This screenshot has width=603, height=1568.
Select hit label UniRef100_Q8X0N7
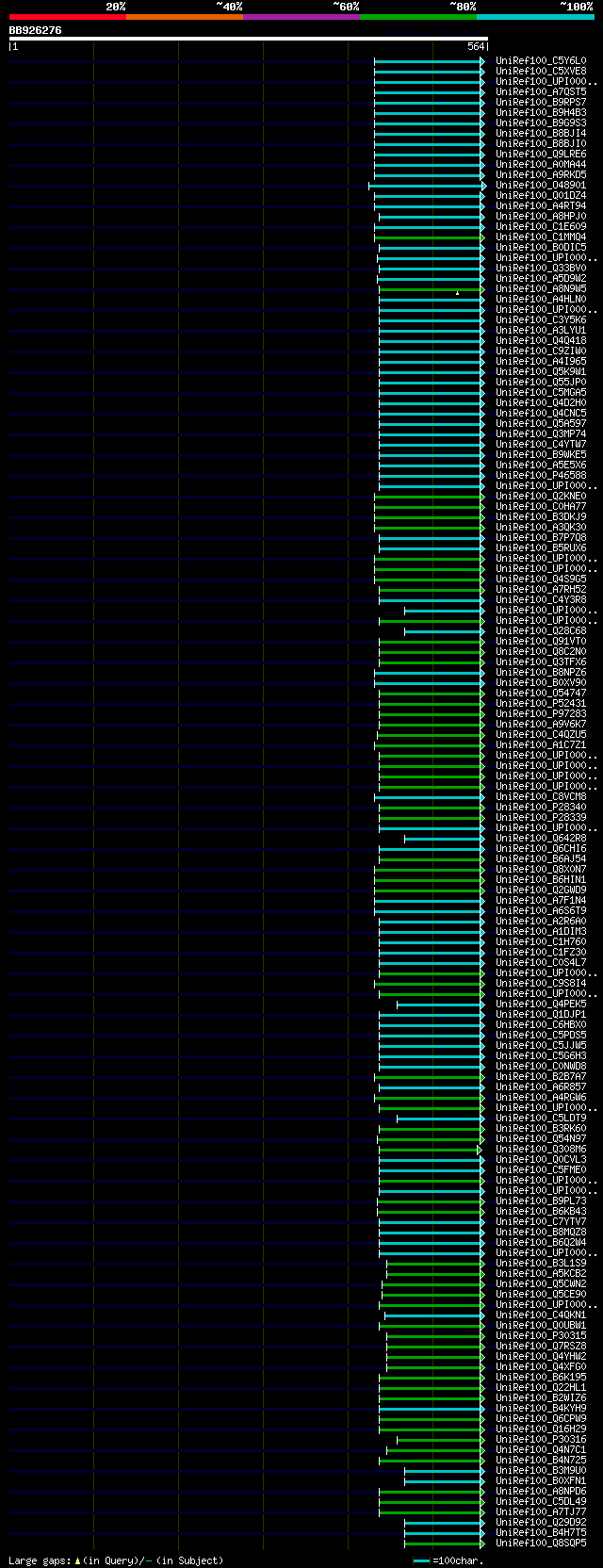[541, 869]
